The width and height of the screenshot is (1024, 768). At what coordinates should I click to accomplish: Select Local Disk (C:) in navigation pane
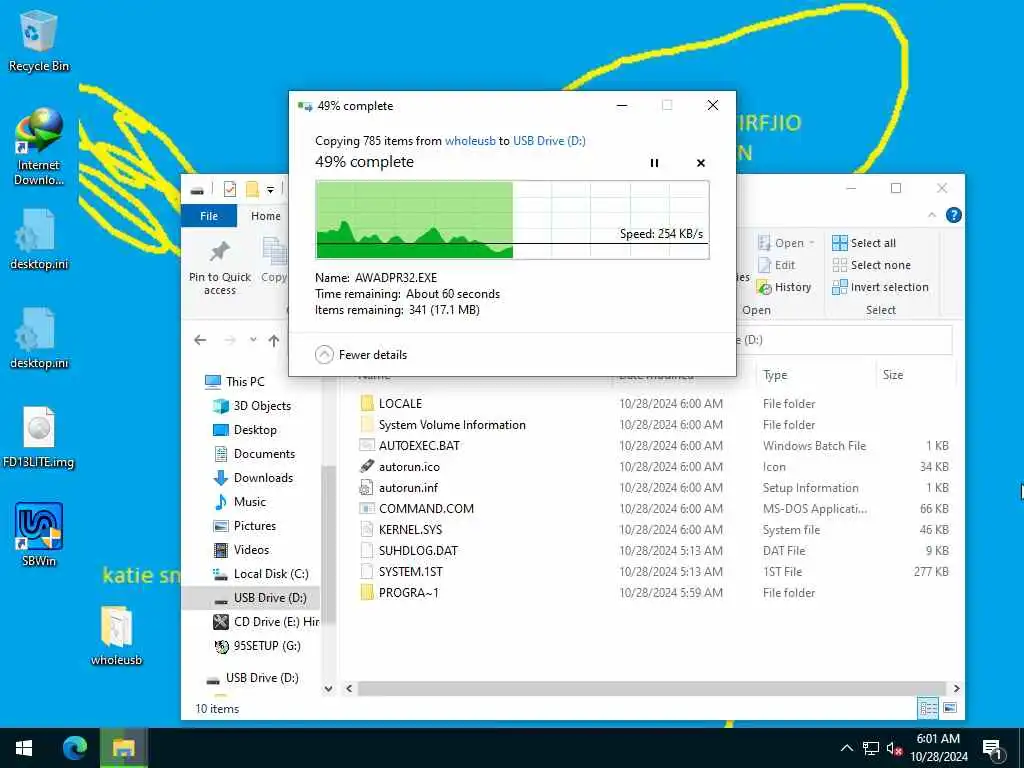[x=261, y=574]
